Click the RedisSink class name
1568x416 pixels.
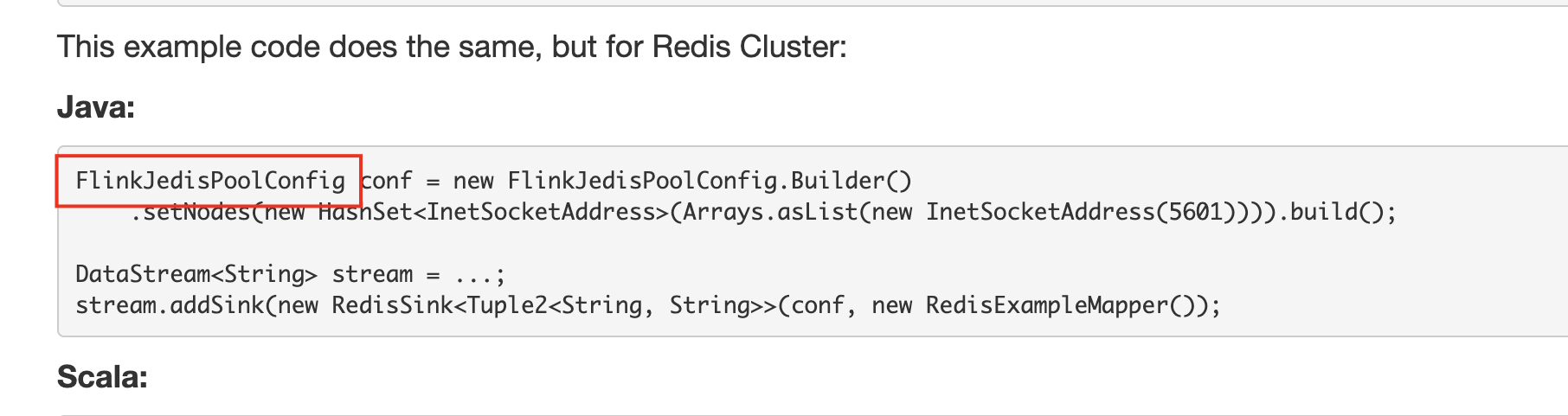click(392, 305)
